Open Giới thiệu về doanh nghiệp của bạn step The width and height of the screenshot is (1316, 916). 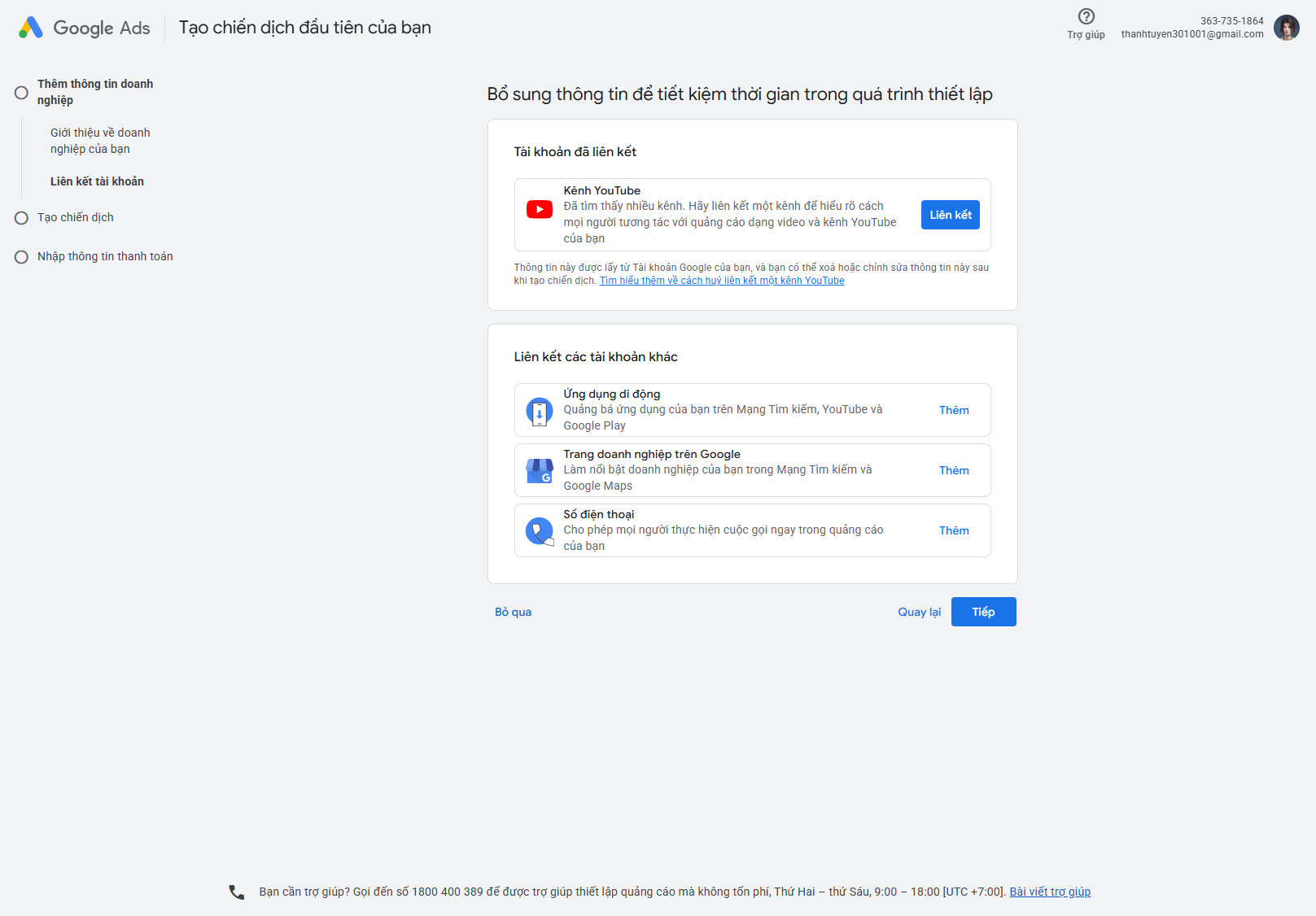(x=100, y=141)
